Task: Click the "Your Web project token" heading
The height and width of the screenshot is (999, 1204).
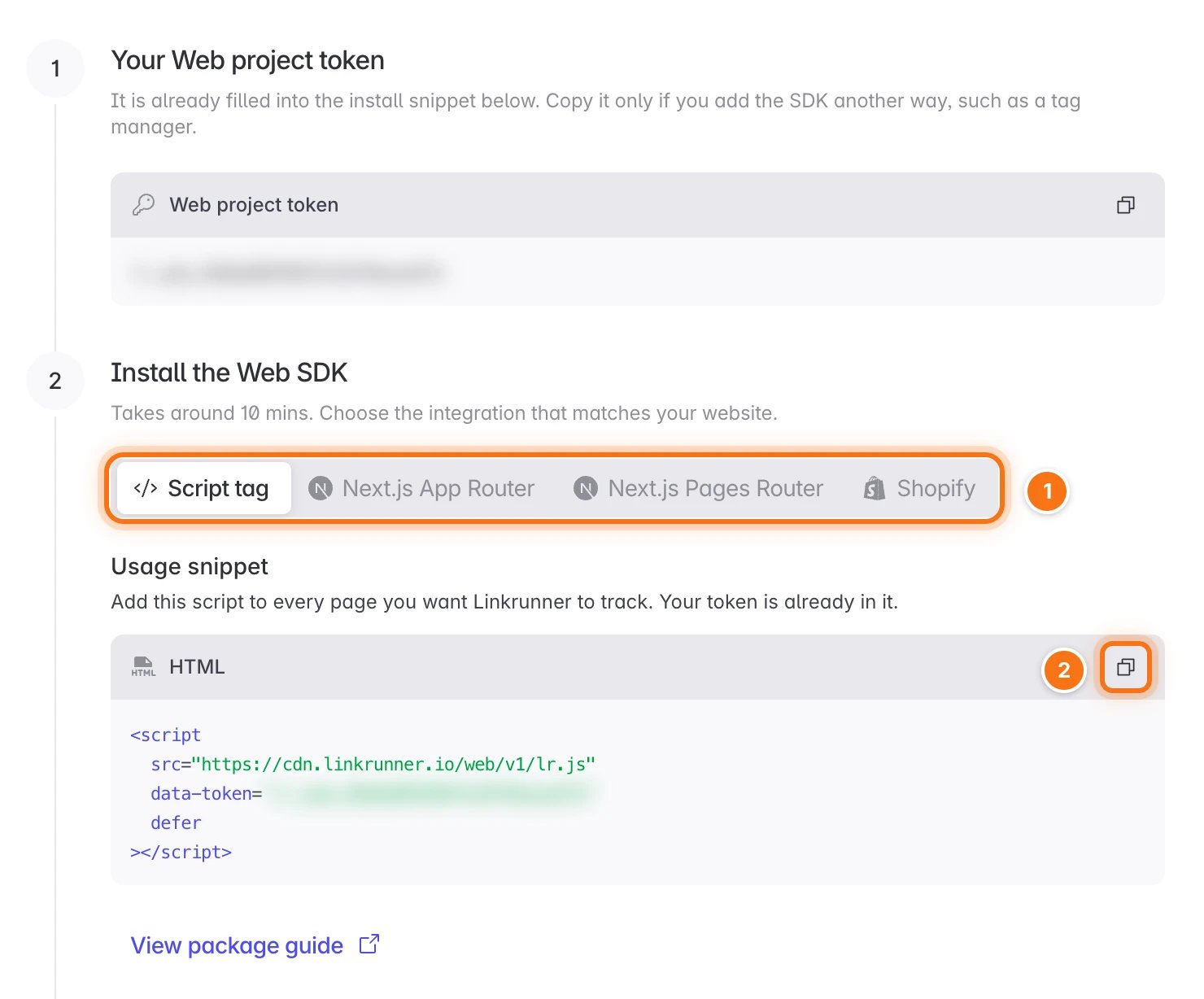Action: pyautogui.click(x=247, y=60)
